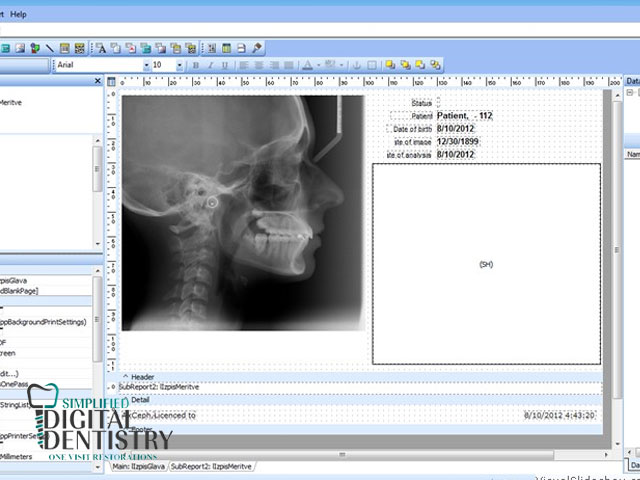Select the DBImage component tool
Image resolution: width=640 pixels, height=480 pixels.
161,49
